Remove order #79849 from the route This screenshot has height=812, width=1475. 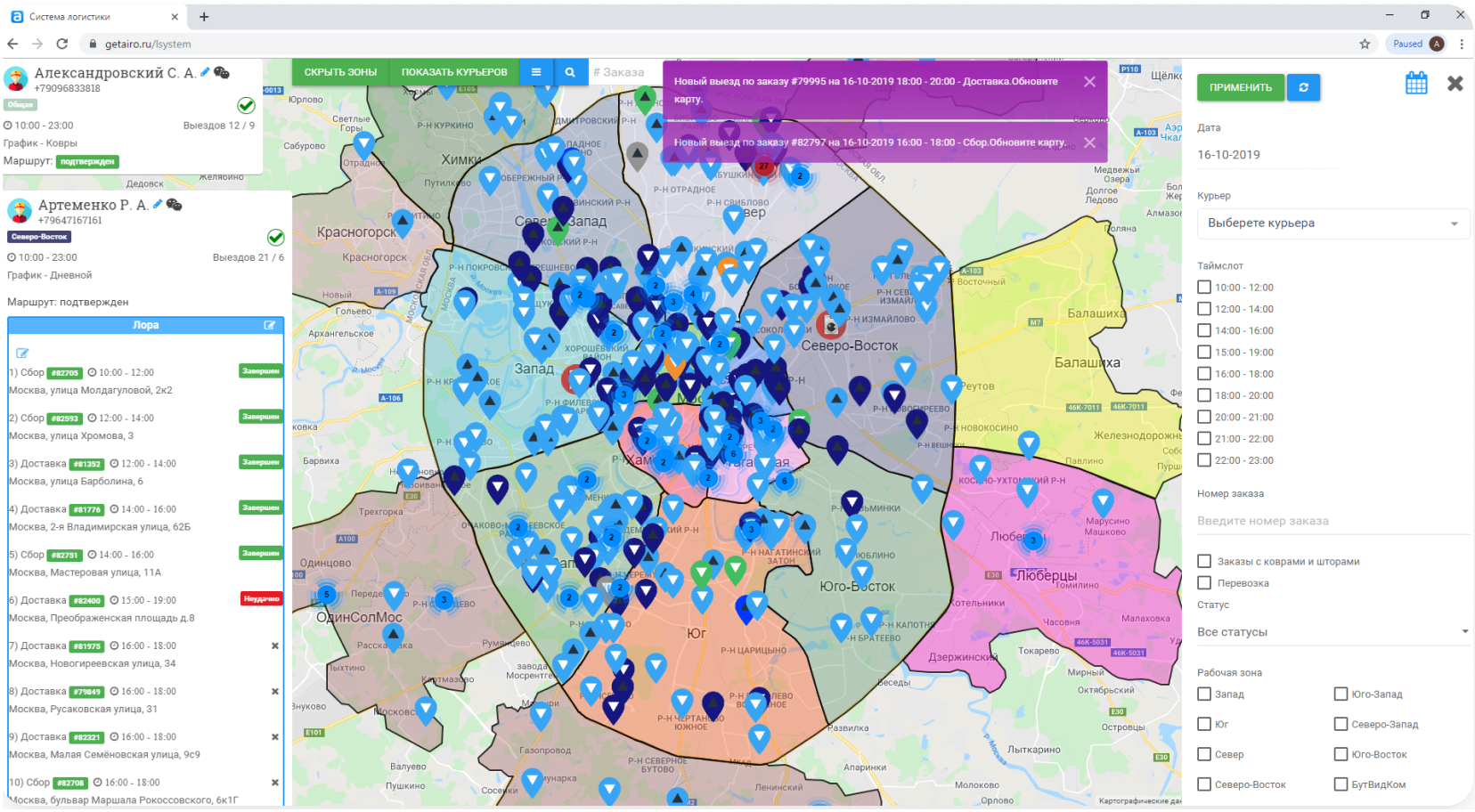coord(274,691)
